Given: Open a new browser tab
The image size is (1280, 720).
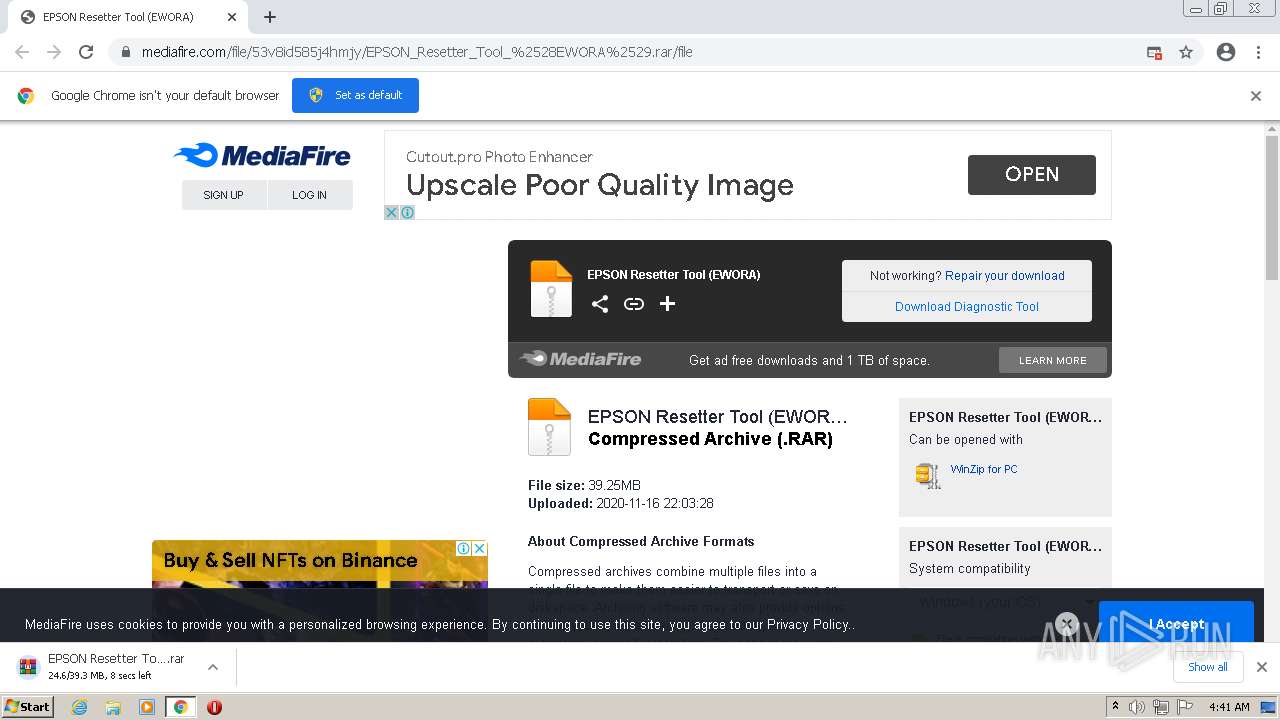Looking at the screenshot, I should 270,17.
